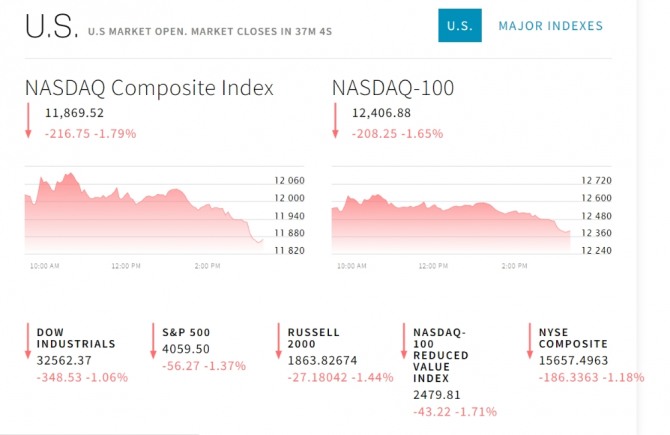Open the NASDAQ-100 heading link
Image resolution: width=670 pixels, height=435 pixels.
click(x=393, y=88)
